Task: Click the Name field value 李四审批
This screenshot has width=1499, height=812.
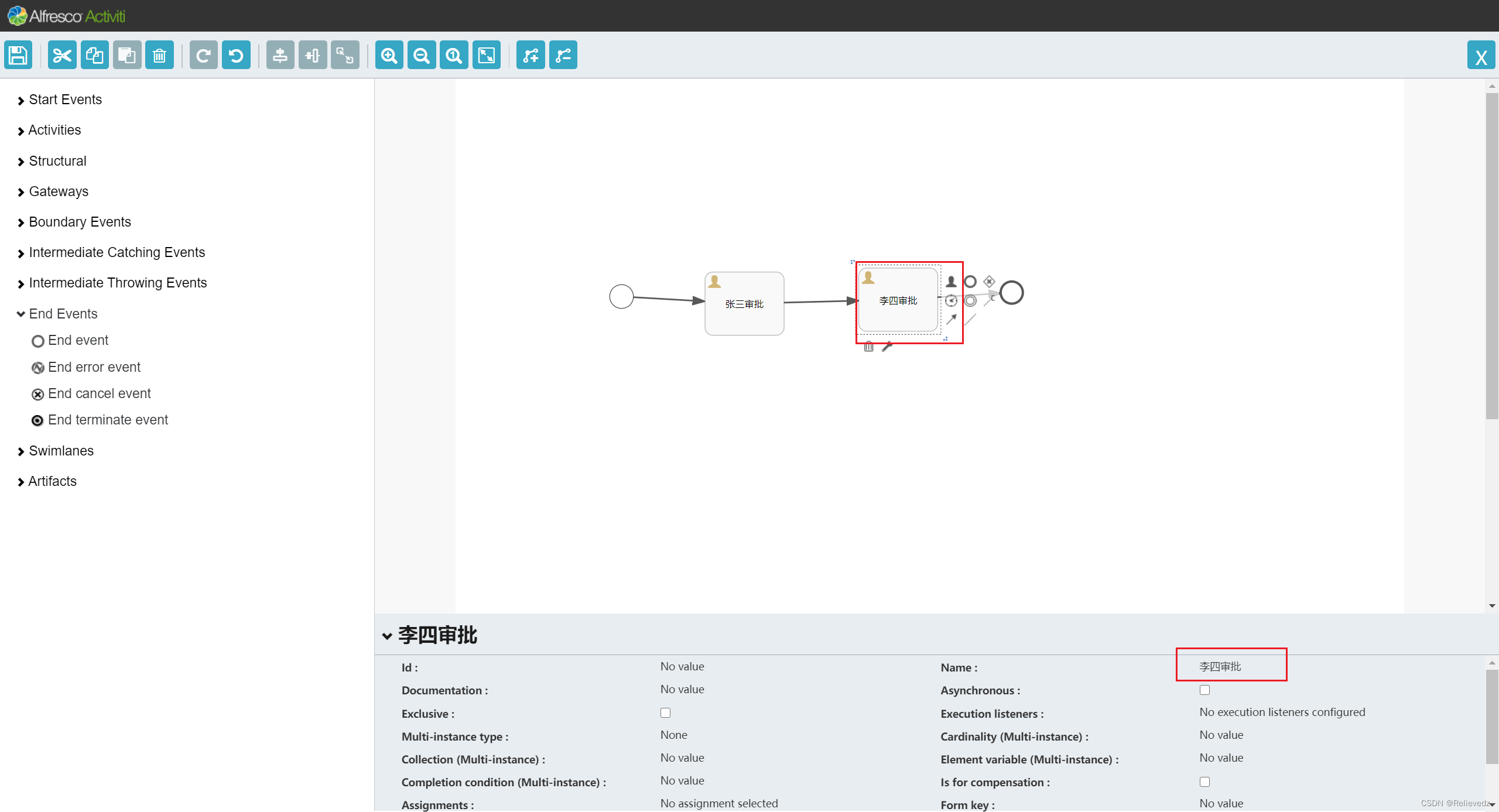Action: (1220, 667)
